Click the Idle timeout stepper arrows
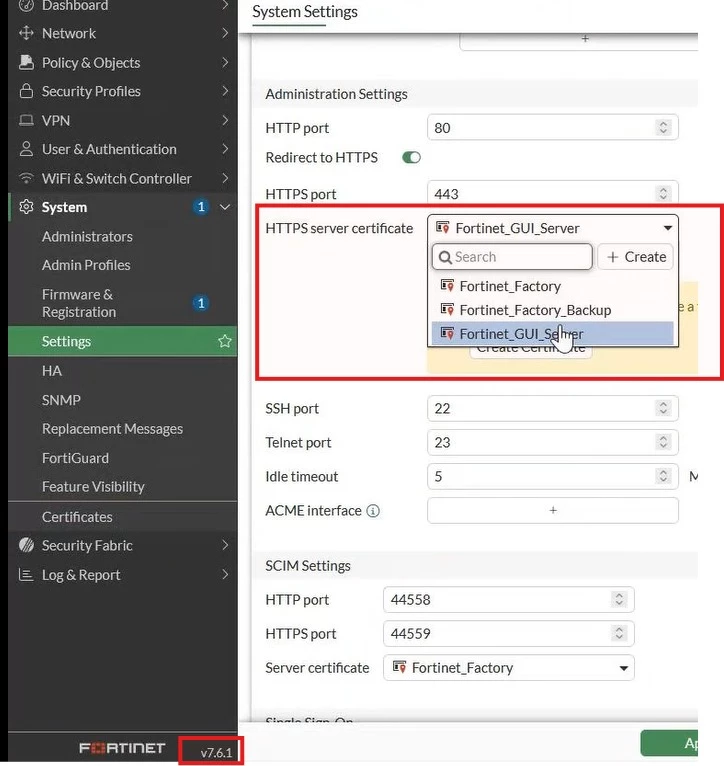This screenshot has height=766, width=724. 663,476
